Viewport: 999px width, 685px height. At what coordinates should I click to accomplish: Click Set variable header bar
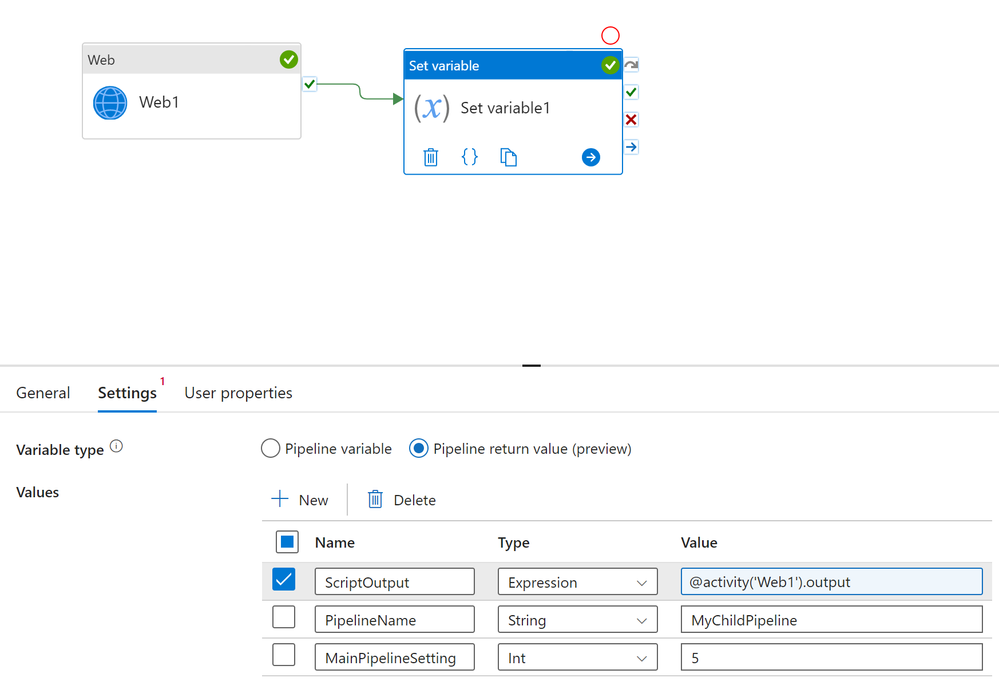(513, 65)
